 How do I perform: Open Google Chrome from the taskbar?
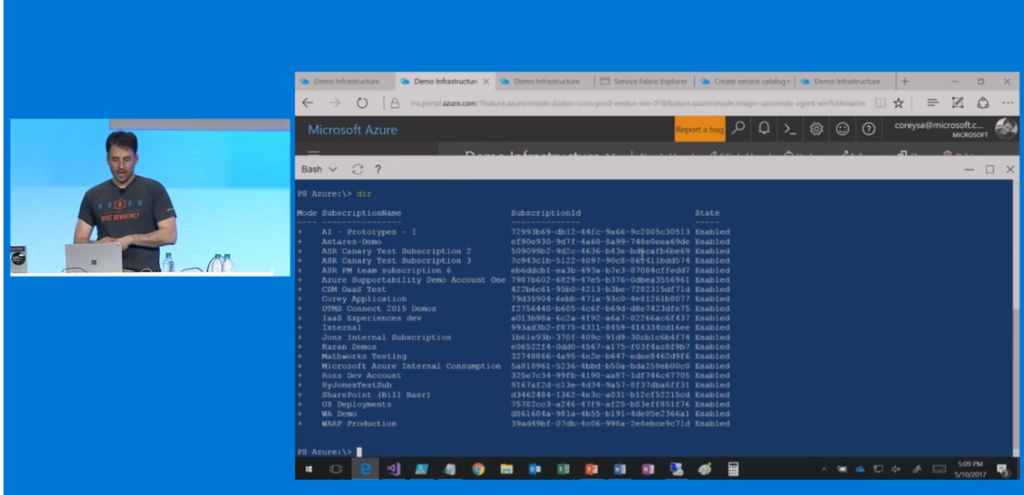click(x=478, y=469)
